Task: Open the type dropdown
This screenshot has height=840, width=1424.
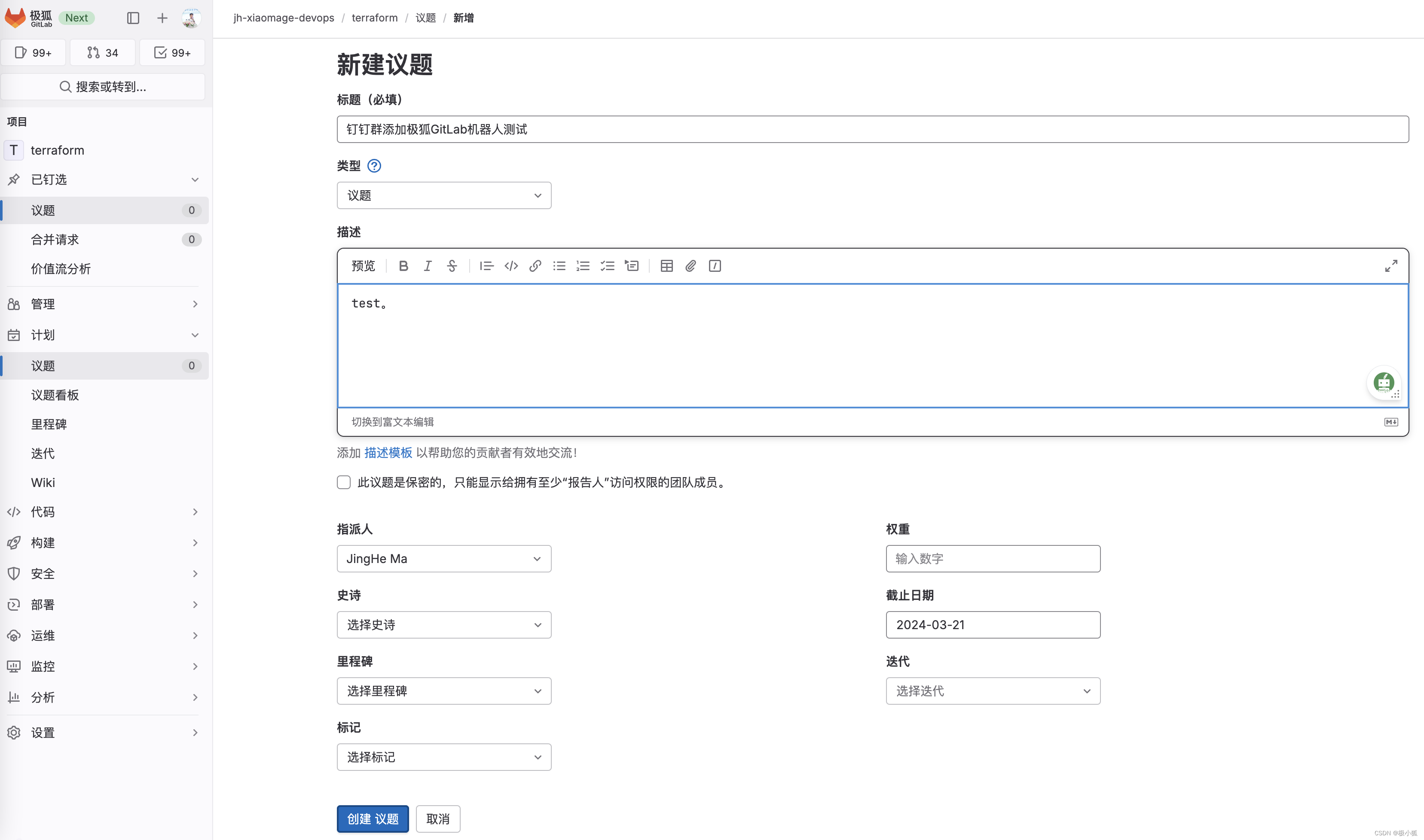Action: [444, 195]
